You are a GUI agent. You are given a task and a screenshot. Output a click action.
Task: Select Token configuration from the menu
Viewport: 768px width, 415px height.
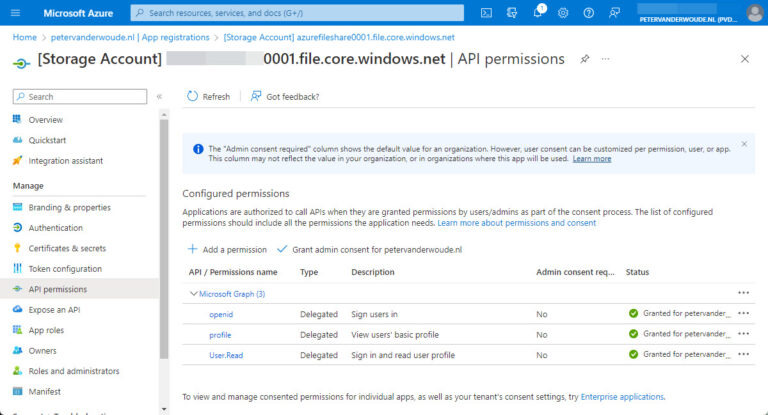tap(65, 269)
